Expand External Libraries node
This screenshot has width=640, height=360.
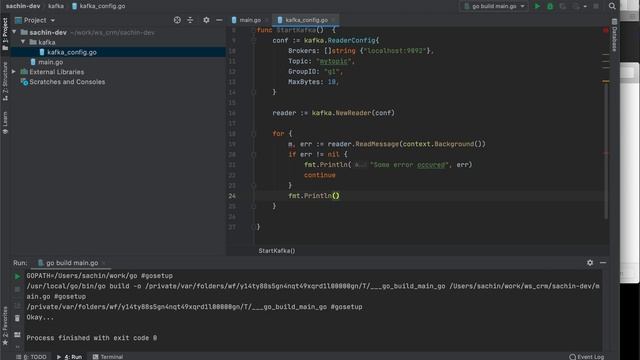coord(14,72)
